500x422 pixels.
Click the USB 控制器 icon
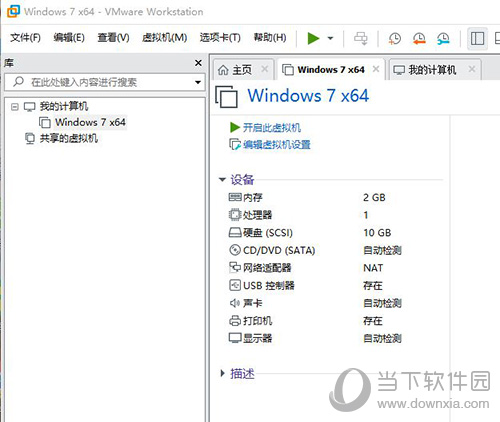[x=235, y=285]
